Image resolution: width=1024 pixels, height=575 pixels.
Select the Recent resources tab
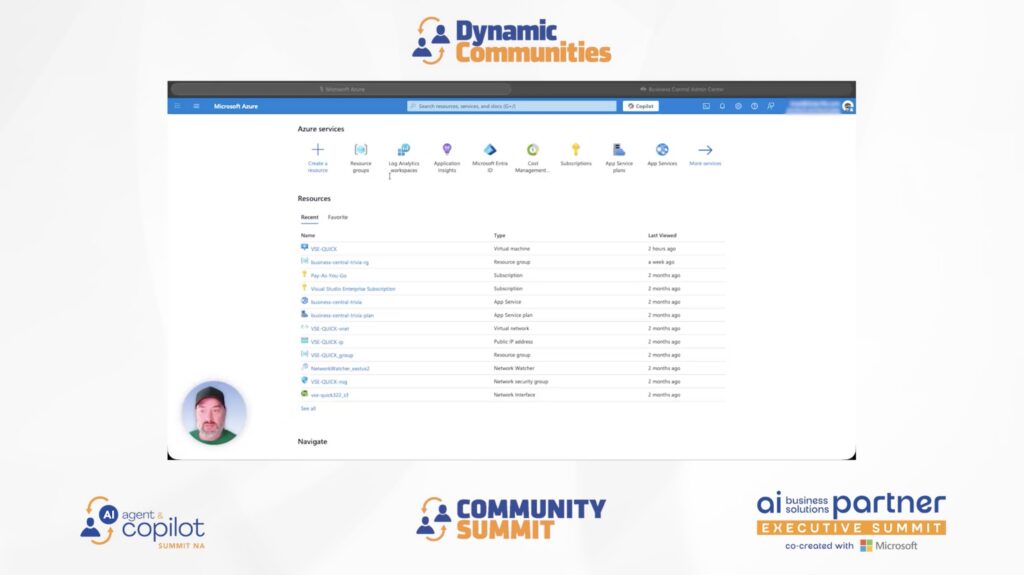pyautogui.click(x=310, y=217)
